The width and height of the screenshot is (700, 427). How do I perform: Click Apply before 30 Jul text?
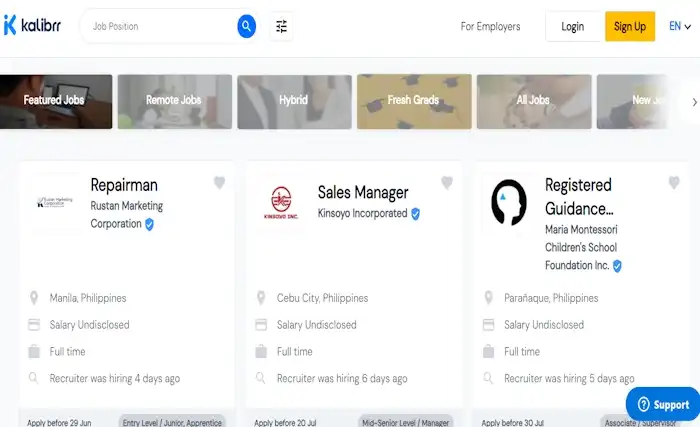point(512,423)
